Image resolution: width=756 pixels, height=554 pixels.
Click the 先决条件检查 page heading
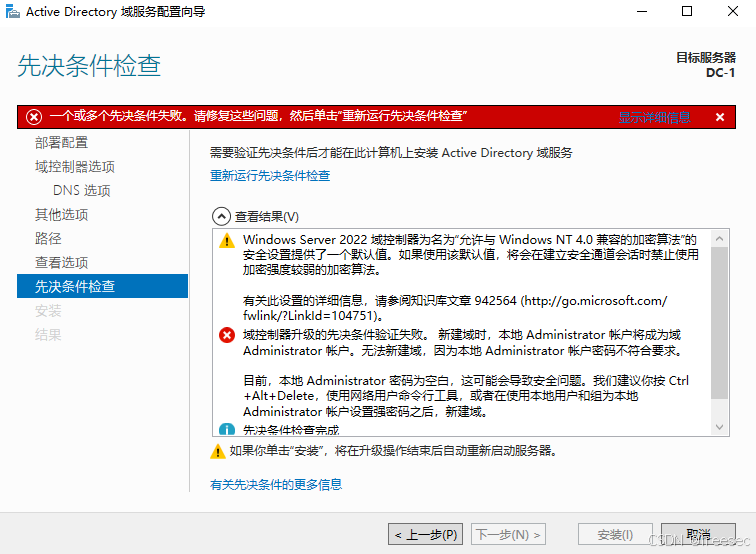(89, 66)
